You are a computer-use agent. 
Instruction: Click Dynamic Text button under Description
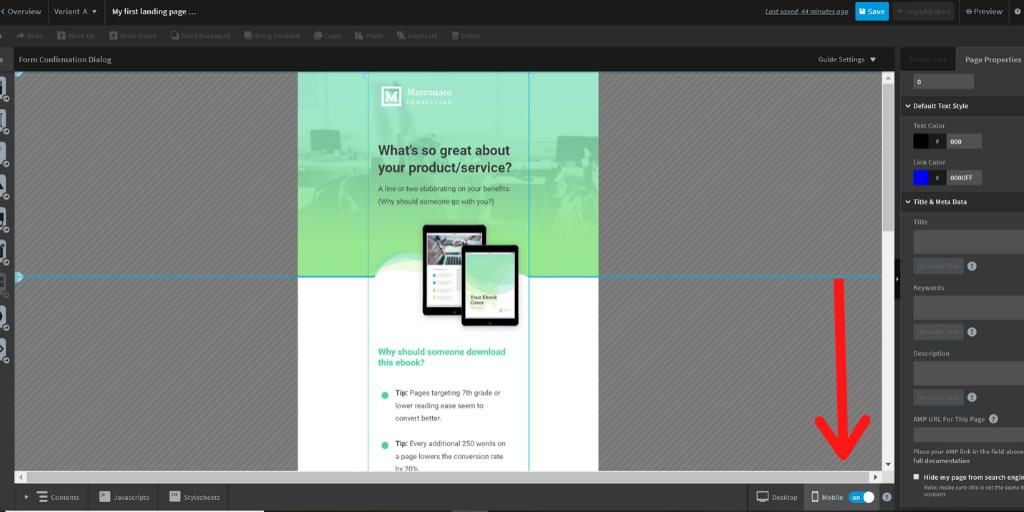pyautogui.click(x=938, y=397)
